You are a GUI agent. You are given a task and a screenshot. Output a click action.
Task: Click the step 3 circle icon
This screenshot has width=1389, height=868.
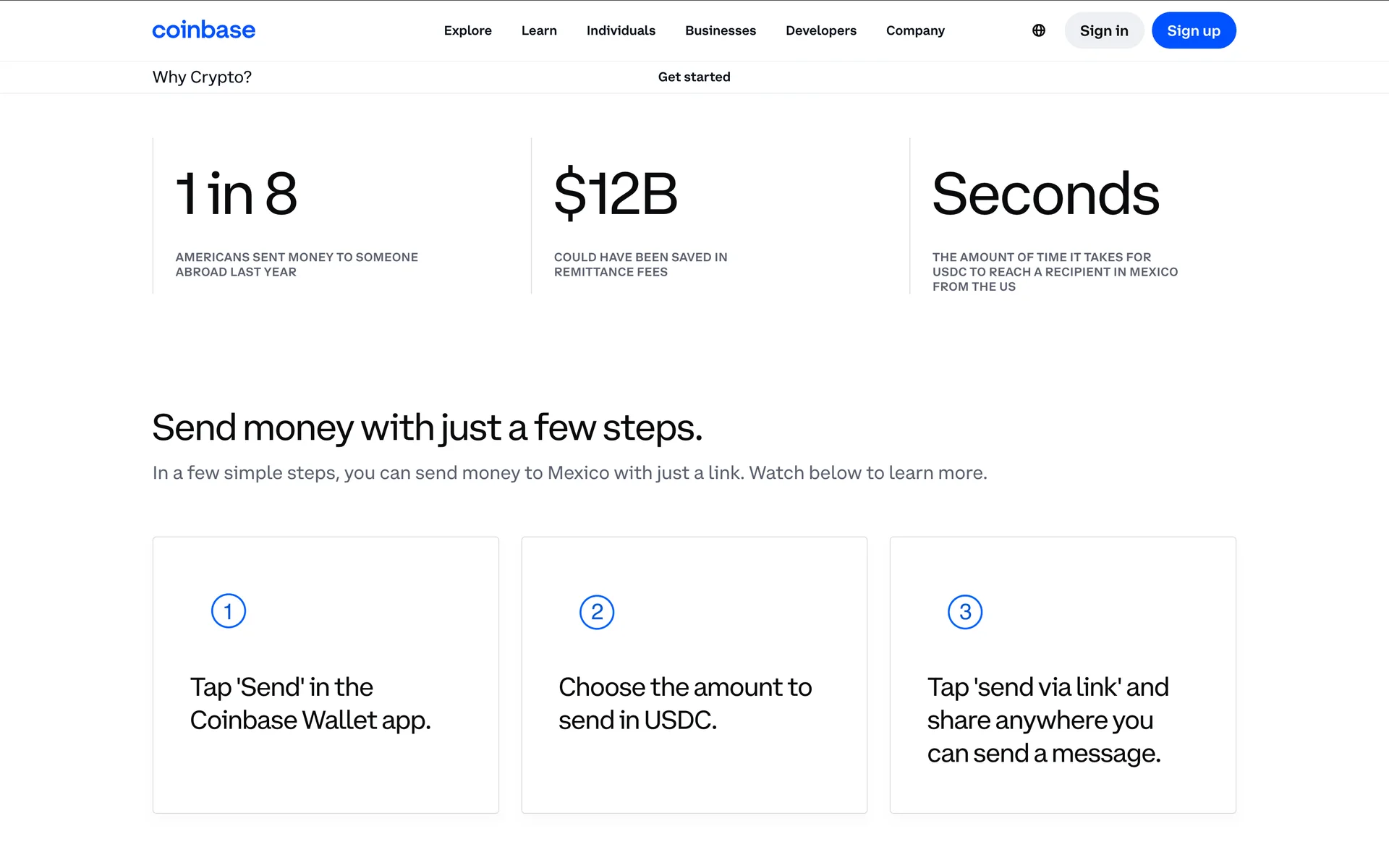(x=965, y=612)
